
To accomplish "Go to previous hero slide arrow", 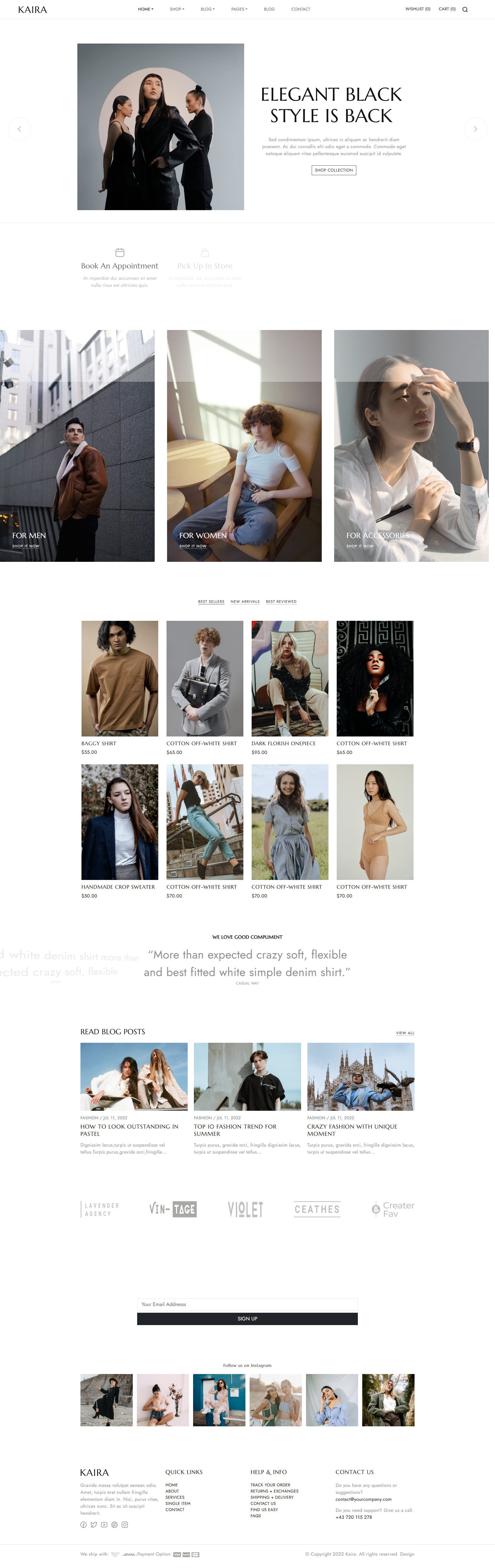I will tap(20, 129).
